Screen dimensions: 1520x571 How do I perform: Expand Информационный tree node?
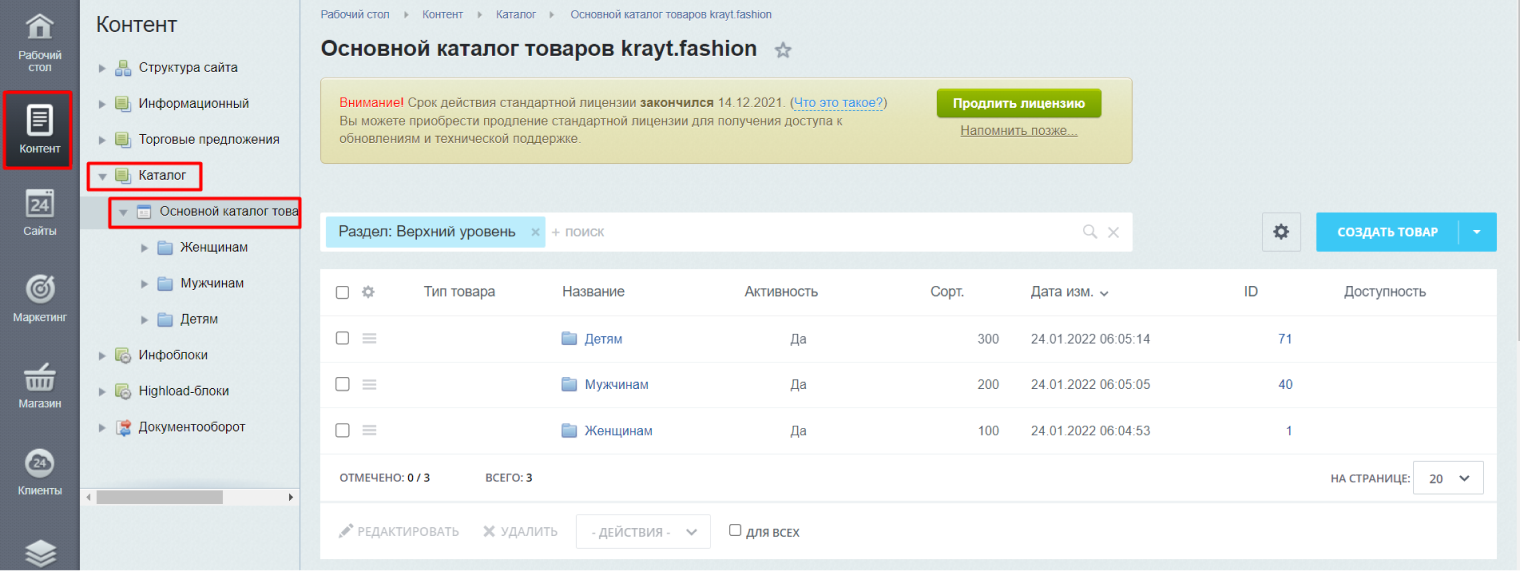102,104
